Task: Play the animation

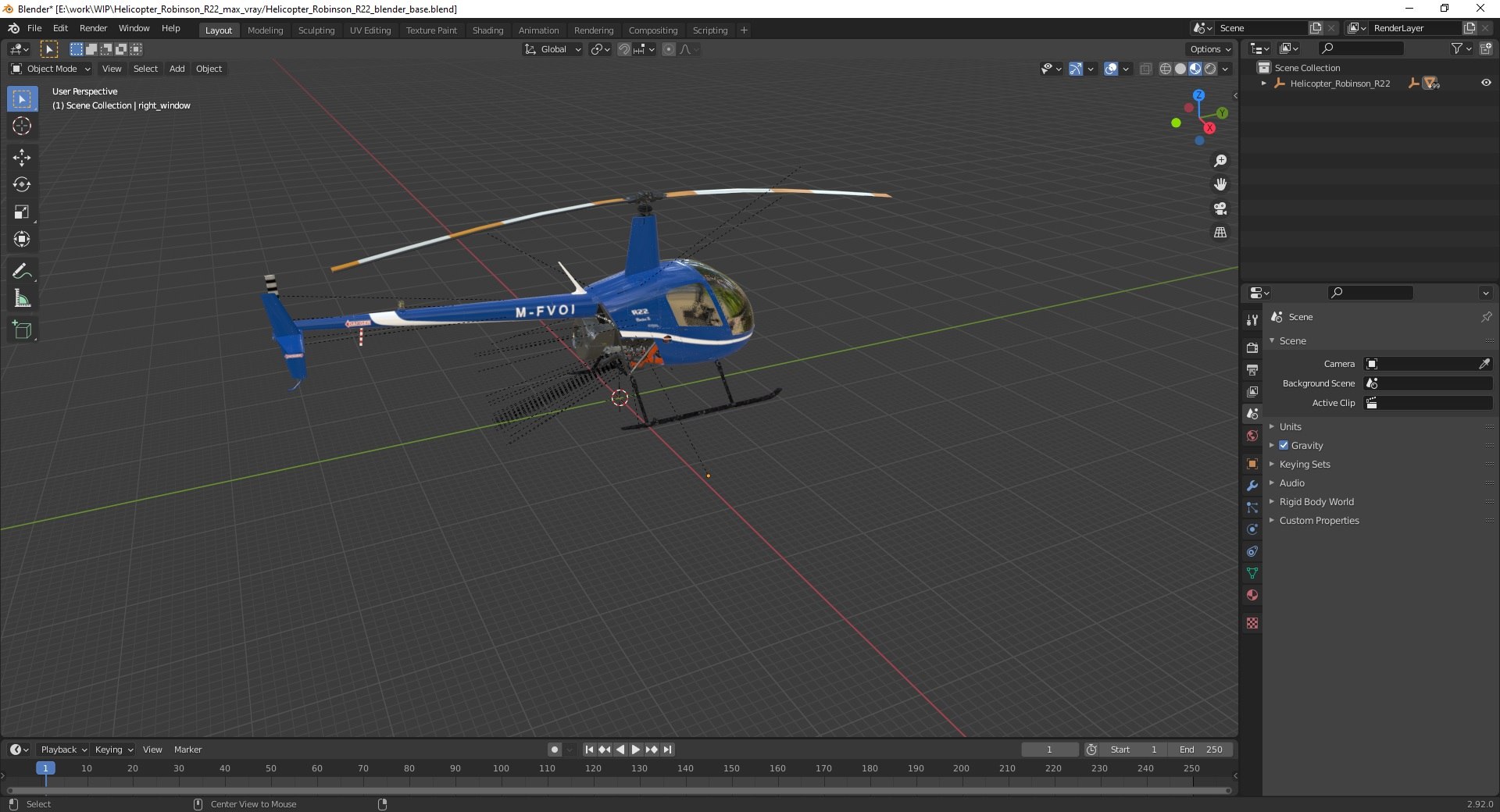Action: pos(636,750)
